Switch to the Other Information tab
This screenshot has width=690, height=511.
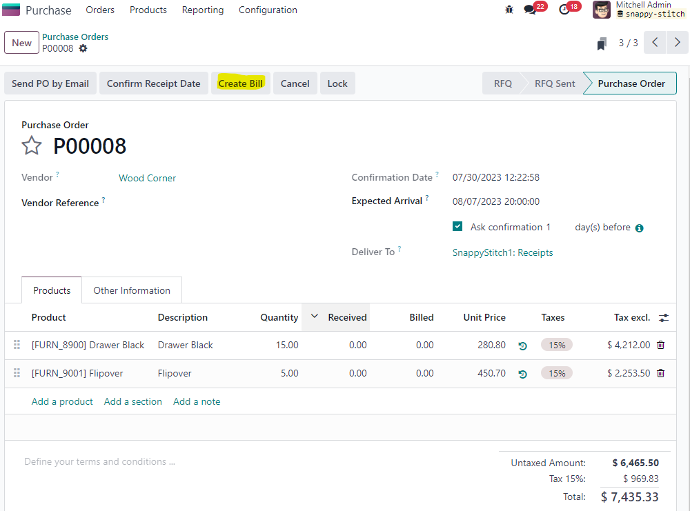pos(132,290)
